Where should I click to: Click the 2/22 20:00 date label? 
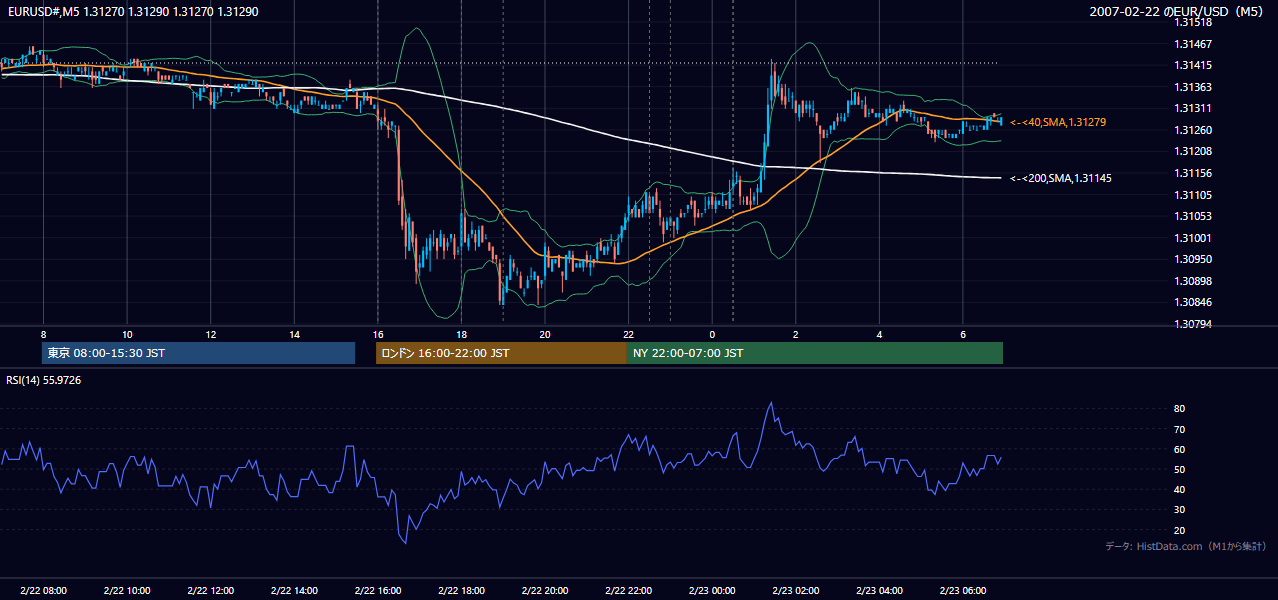(x=544, y=590)
